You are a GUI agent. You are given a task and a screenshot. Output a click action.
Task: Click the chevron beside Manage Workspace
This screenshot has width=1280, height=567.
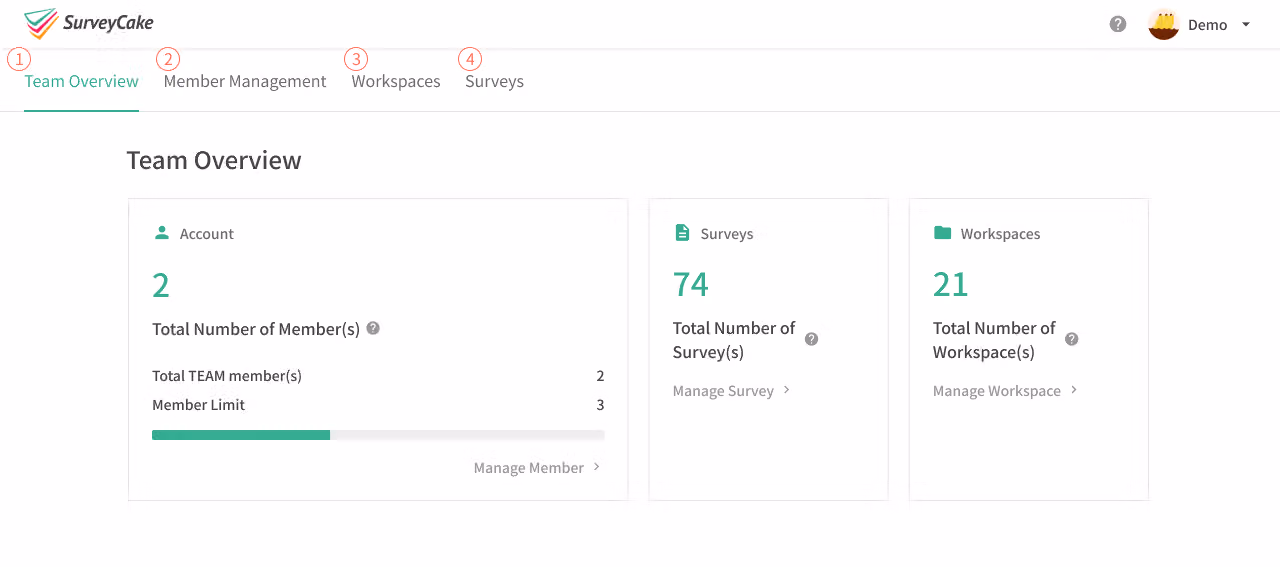tap(1074, 390)
